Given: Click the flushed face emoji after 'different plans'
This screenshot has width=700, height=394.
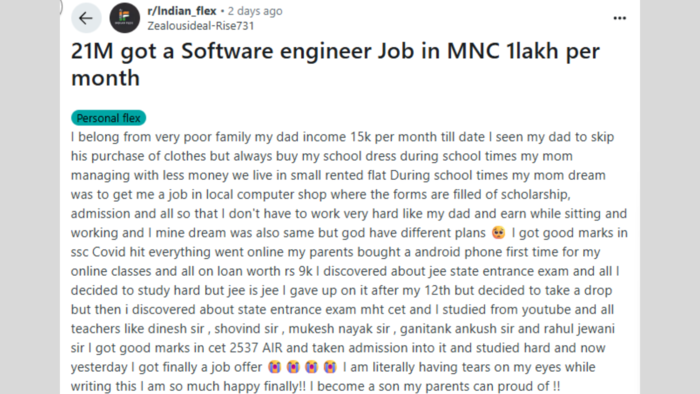Looking at the screenshot, I should click(x=498, y=232).
